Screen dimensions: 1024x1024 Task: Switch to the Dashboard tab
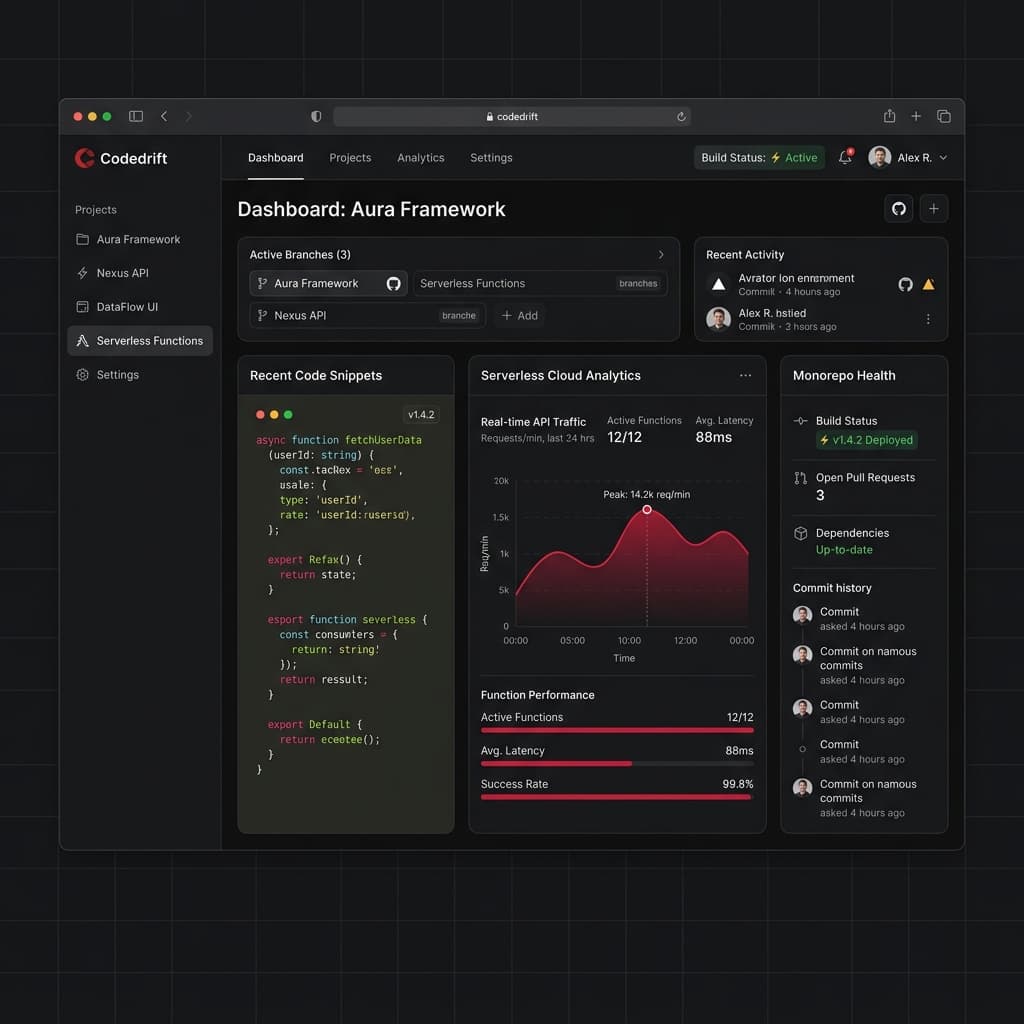pos(276,157)
